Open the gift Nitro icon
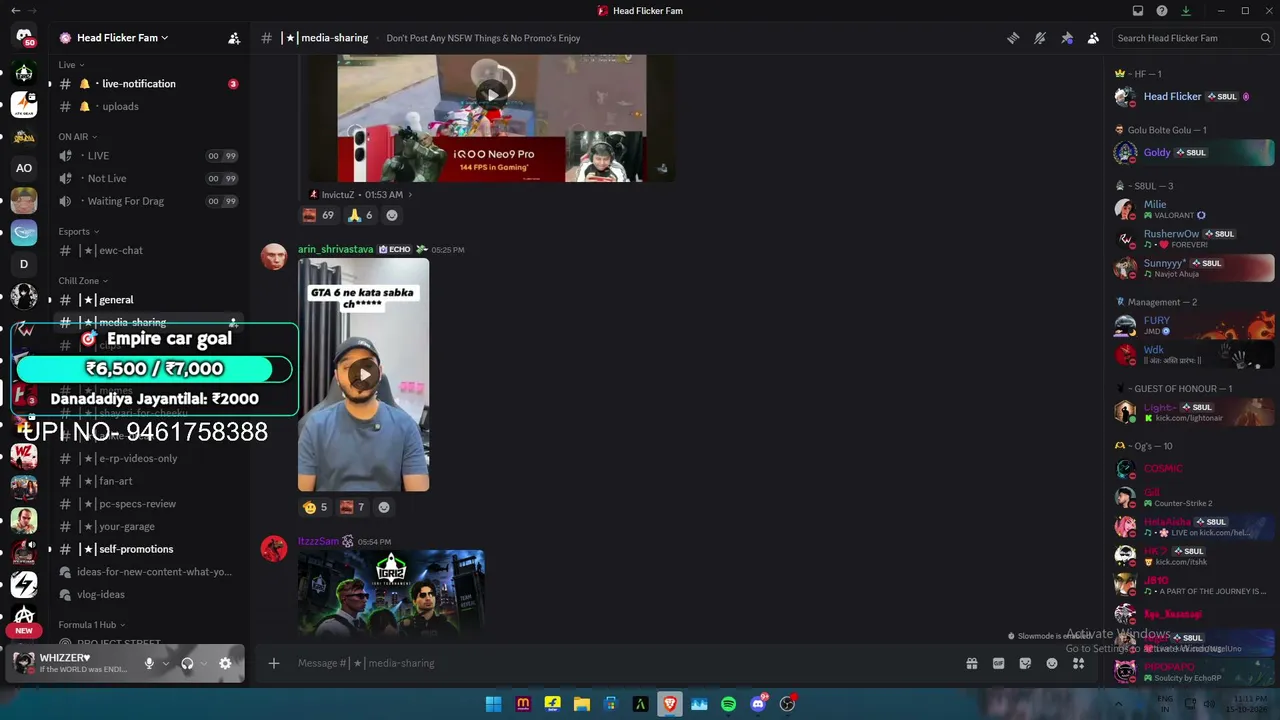Screen dimensions: 1280x720 click(x=972, y=663)
